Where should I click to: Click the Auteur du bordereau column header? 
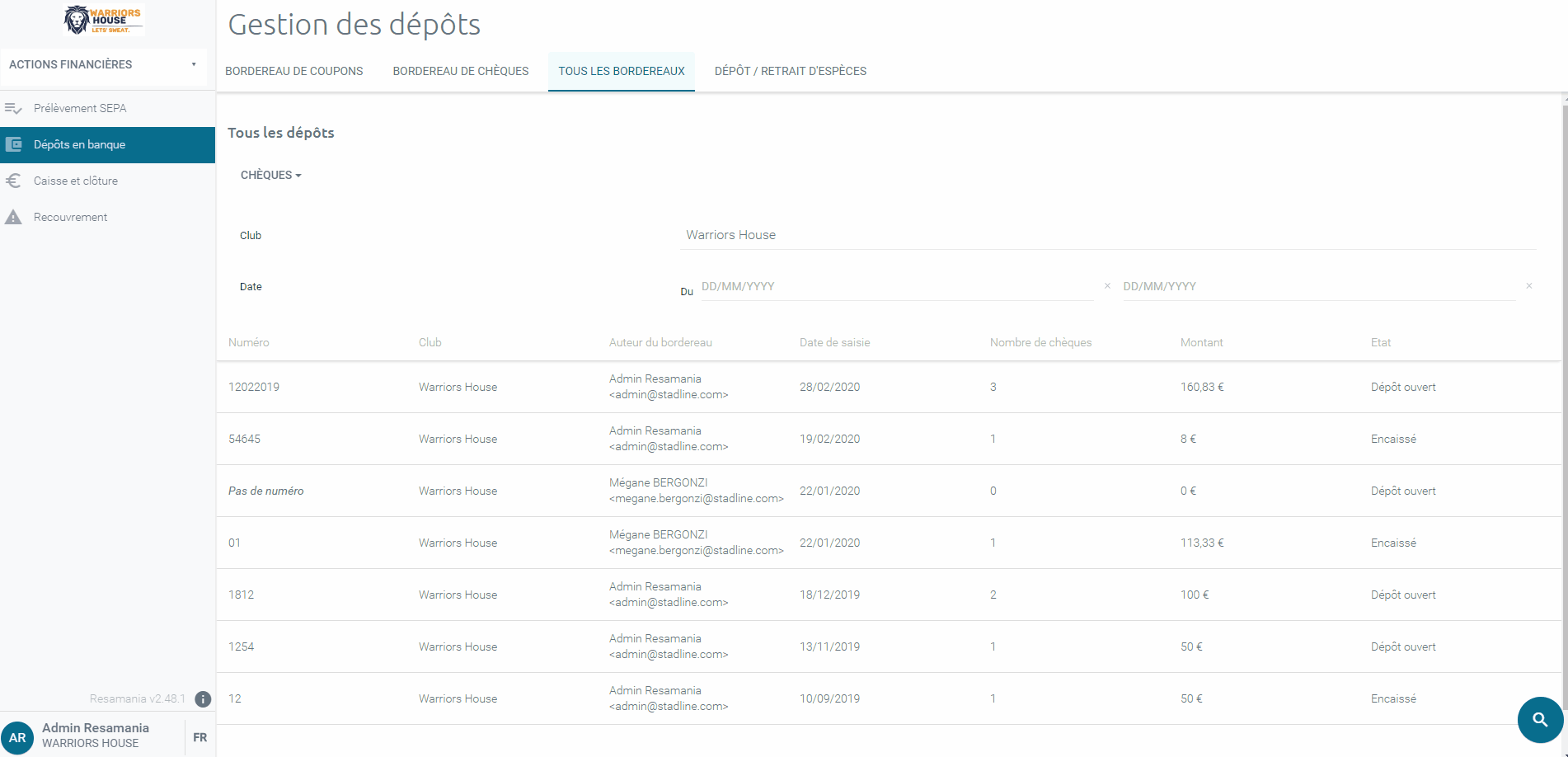[660, 342]
